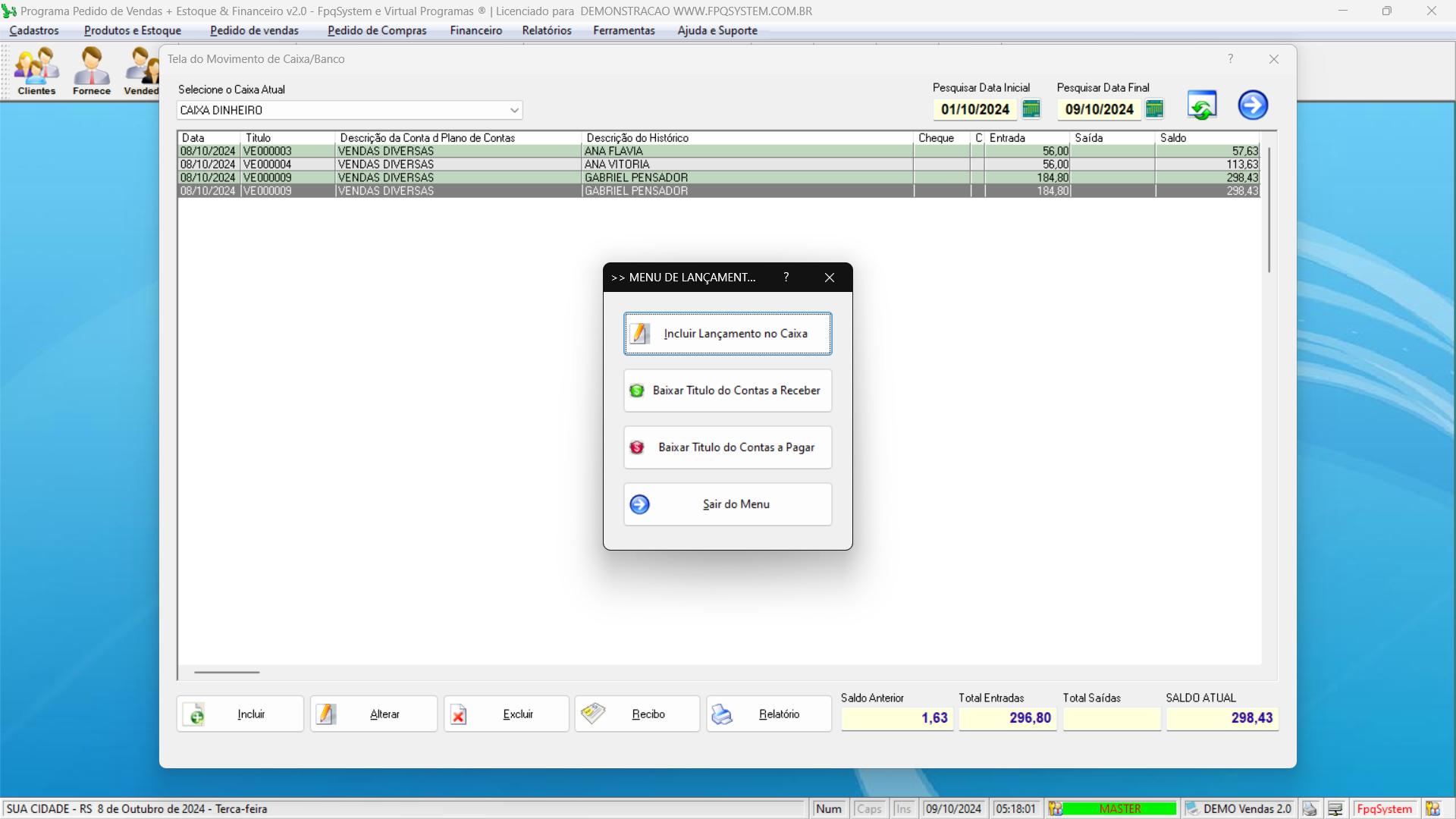The height and width of the screenshot is (819, 1456).
Task: Close the Menu de Lançamento dialog
Action: (x=830, y=278)
